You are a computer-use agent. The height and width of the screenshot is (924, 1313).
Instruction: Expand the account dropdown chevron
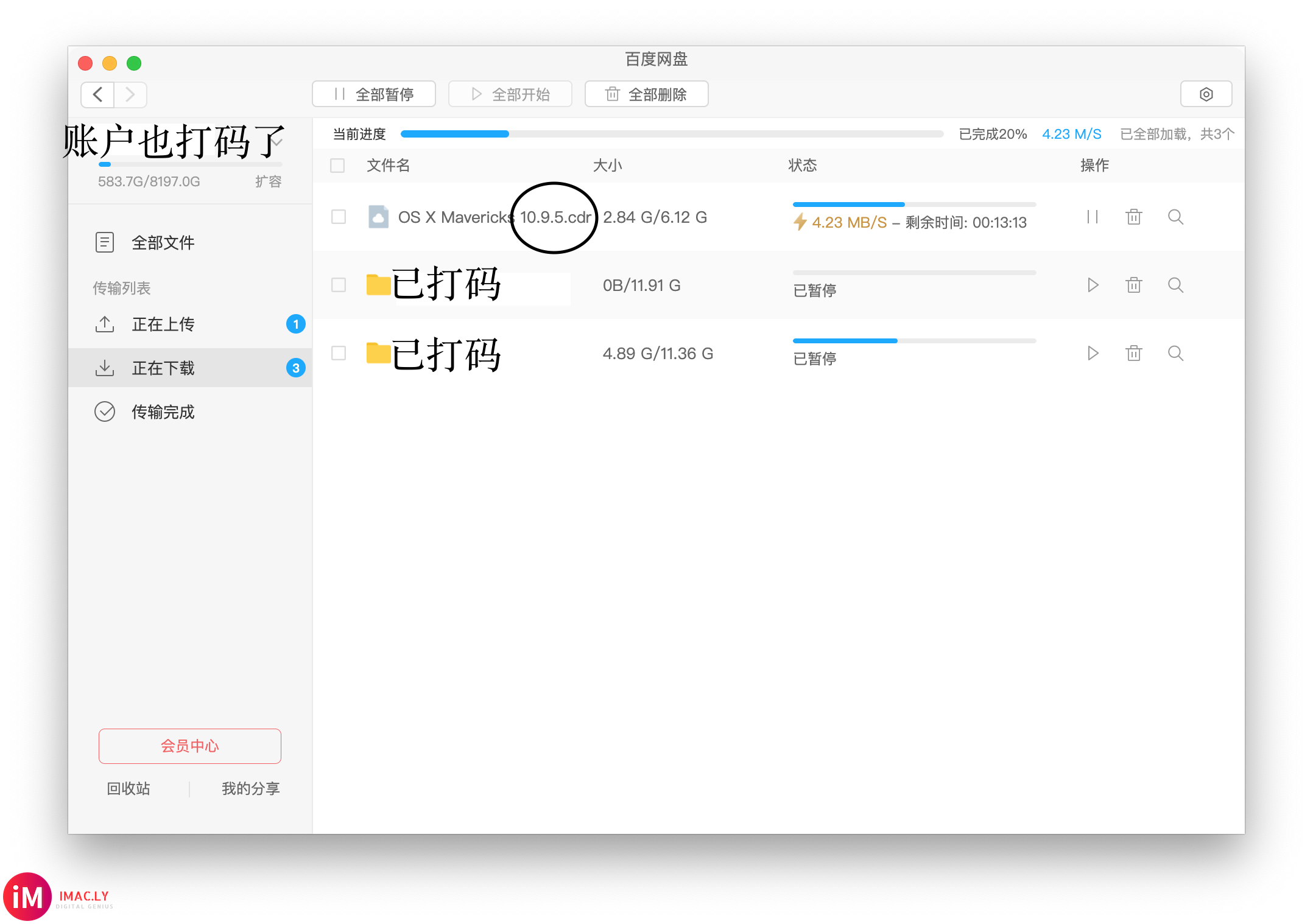point(278,142)
